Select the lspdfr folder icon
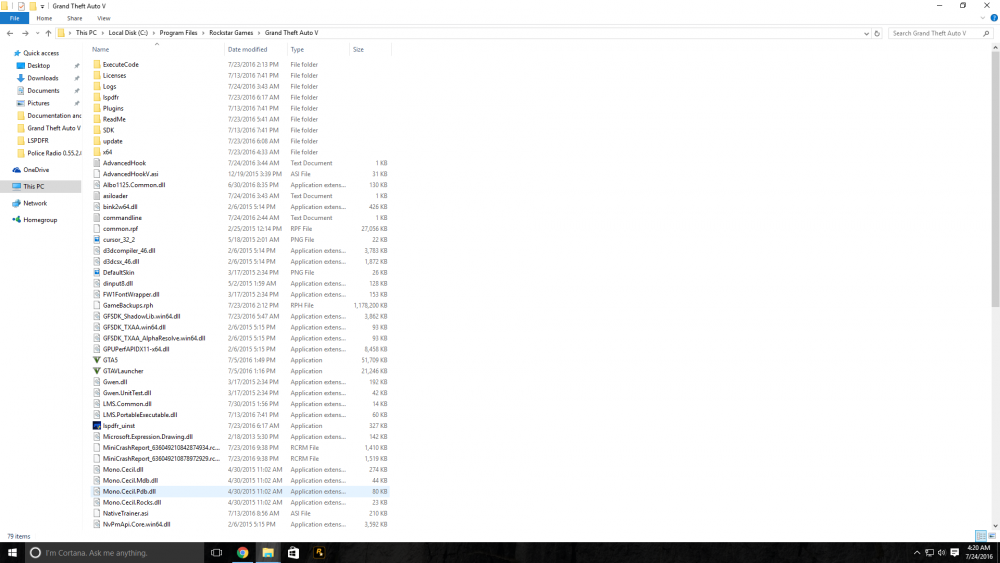 (x=97, y=97)
